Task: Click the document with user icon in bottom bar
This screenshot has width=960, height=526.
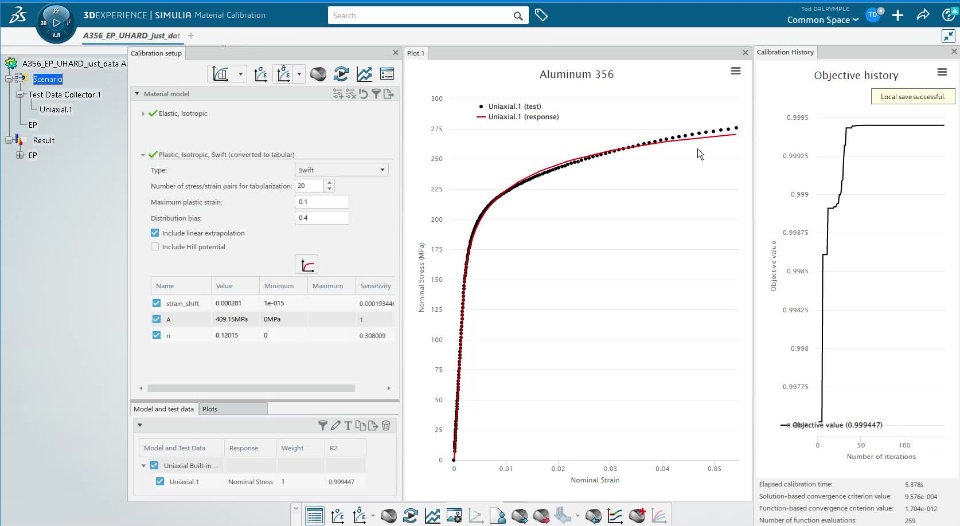Action: pyautogui.click(x=498, y=516)
